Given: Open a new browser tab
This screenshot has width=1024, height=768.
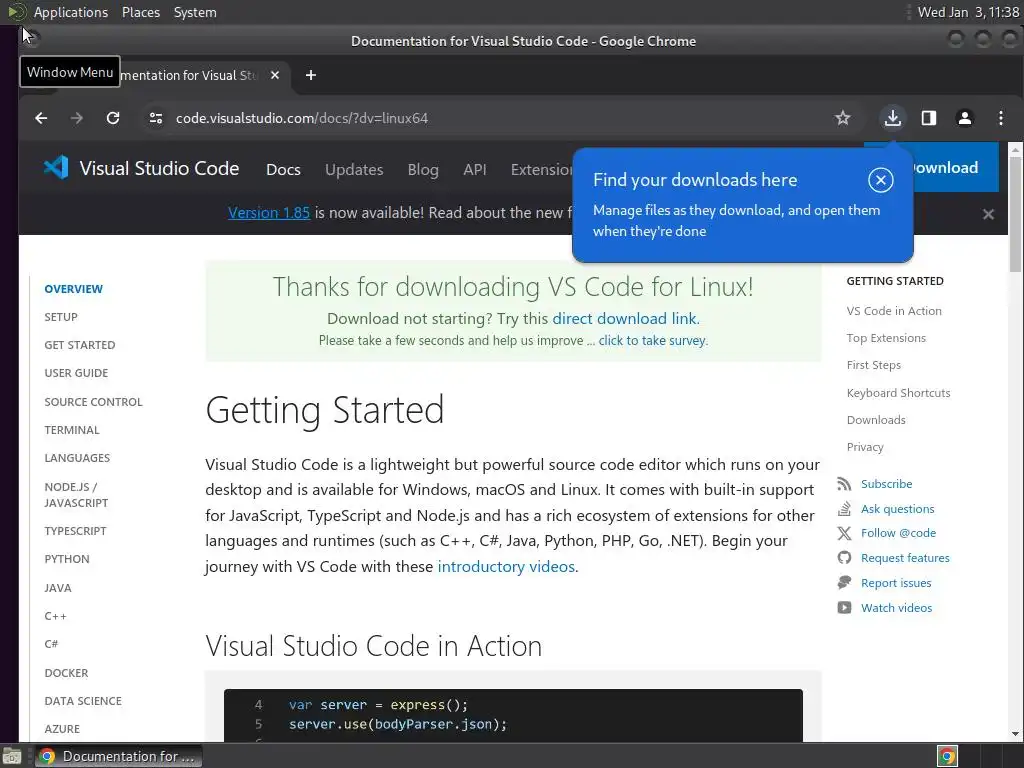Looking at the screenshot, I should pos(311,75).
